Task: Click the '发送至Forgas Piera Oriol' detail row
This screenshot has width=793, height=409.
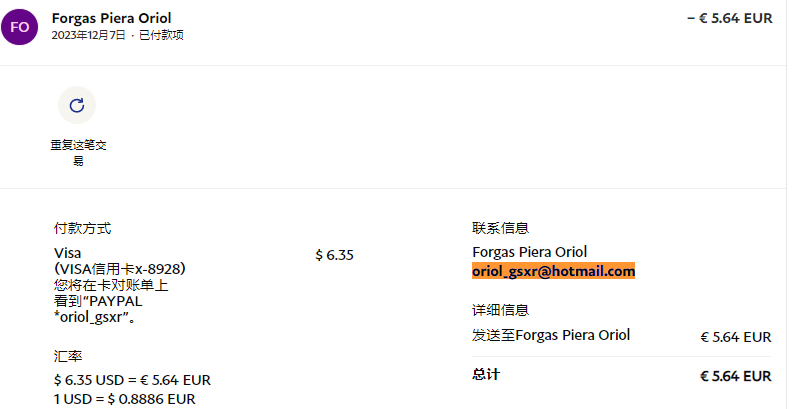Action: click(551, 335)
